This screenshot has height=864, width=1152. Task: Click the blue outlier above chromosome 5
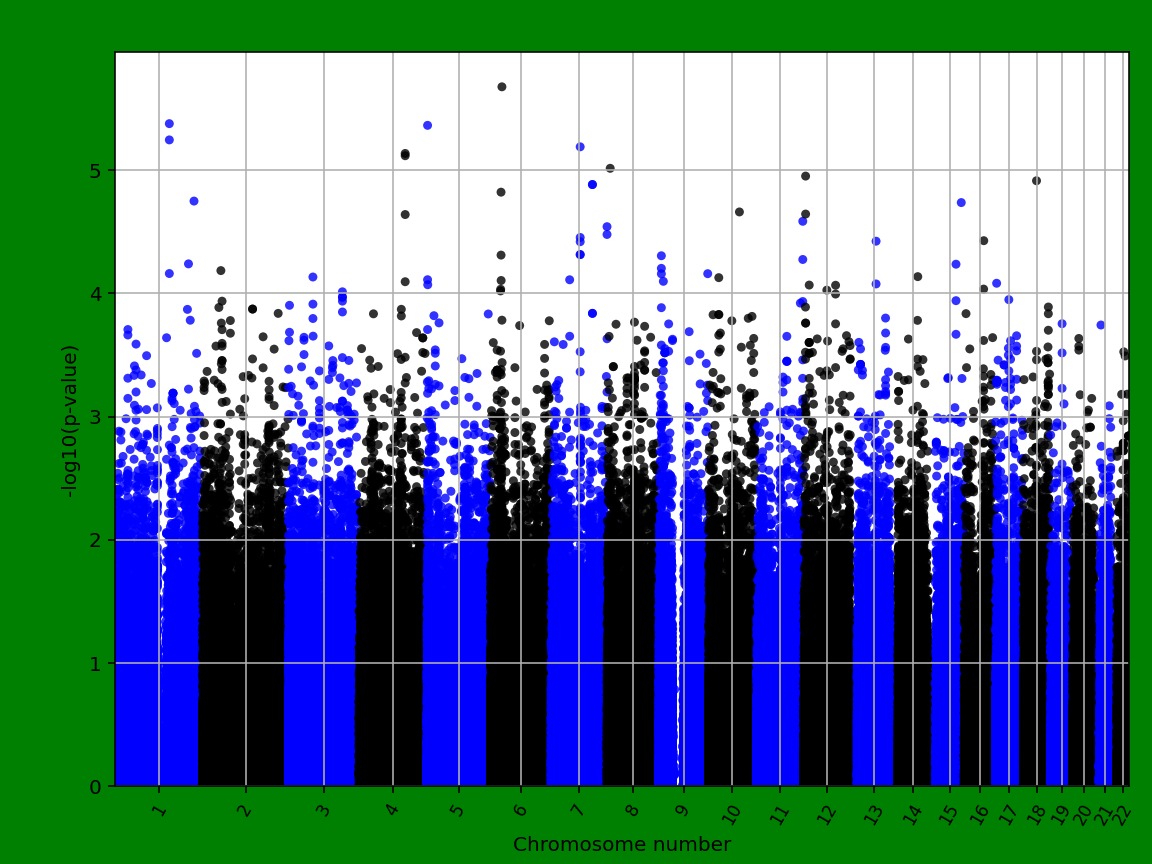click(428, 124)
